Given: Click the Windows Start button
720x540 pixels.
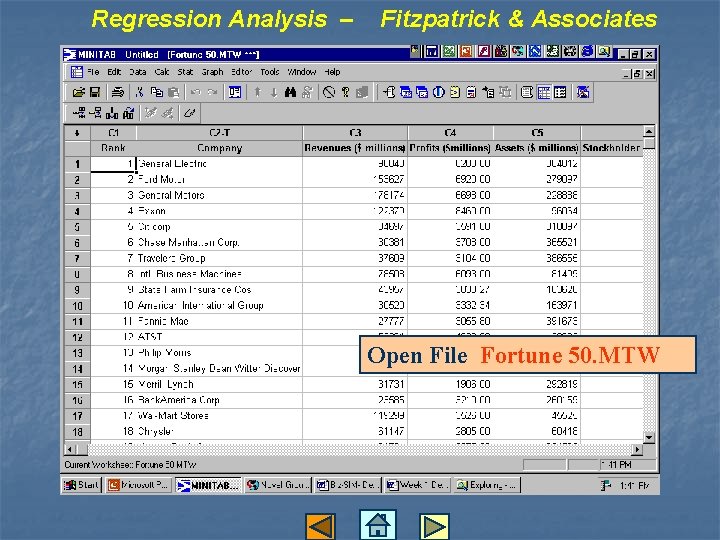Looking at the screenshot, I should click(81, 485).
